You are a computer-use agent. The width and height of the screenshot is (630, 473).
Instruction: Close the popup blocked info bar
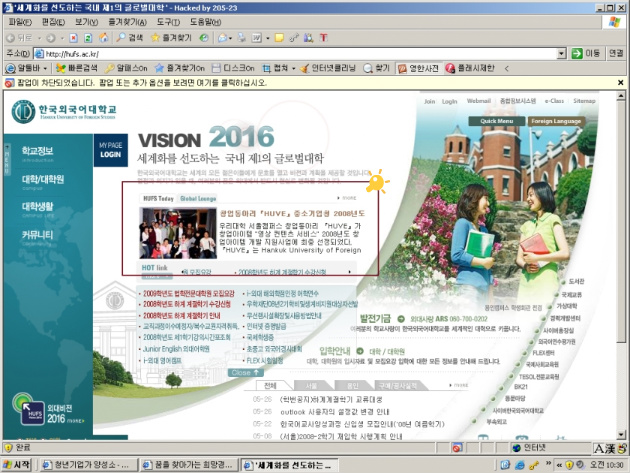[620, 83]
